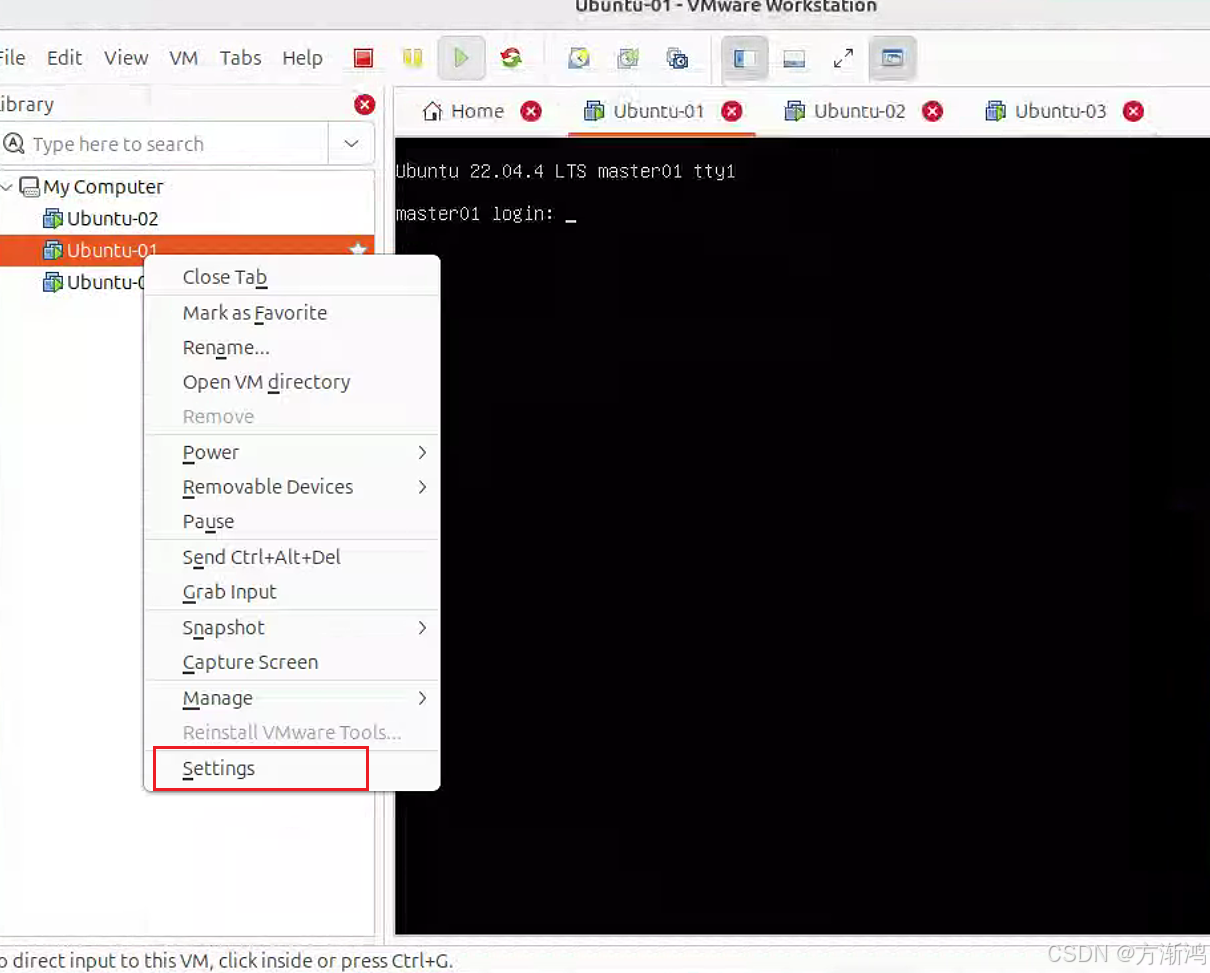Viewport: 1210px width, 973px height.
Task: Click the My Computer tree label
Action: pyautogui.click(x=103, y=187)
